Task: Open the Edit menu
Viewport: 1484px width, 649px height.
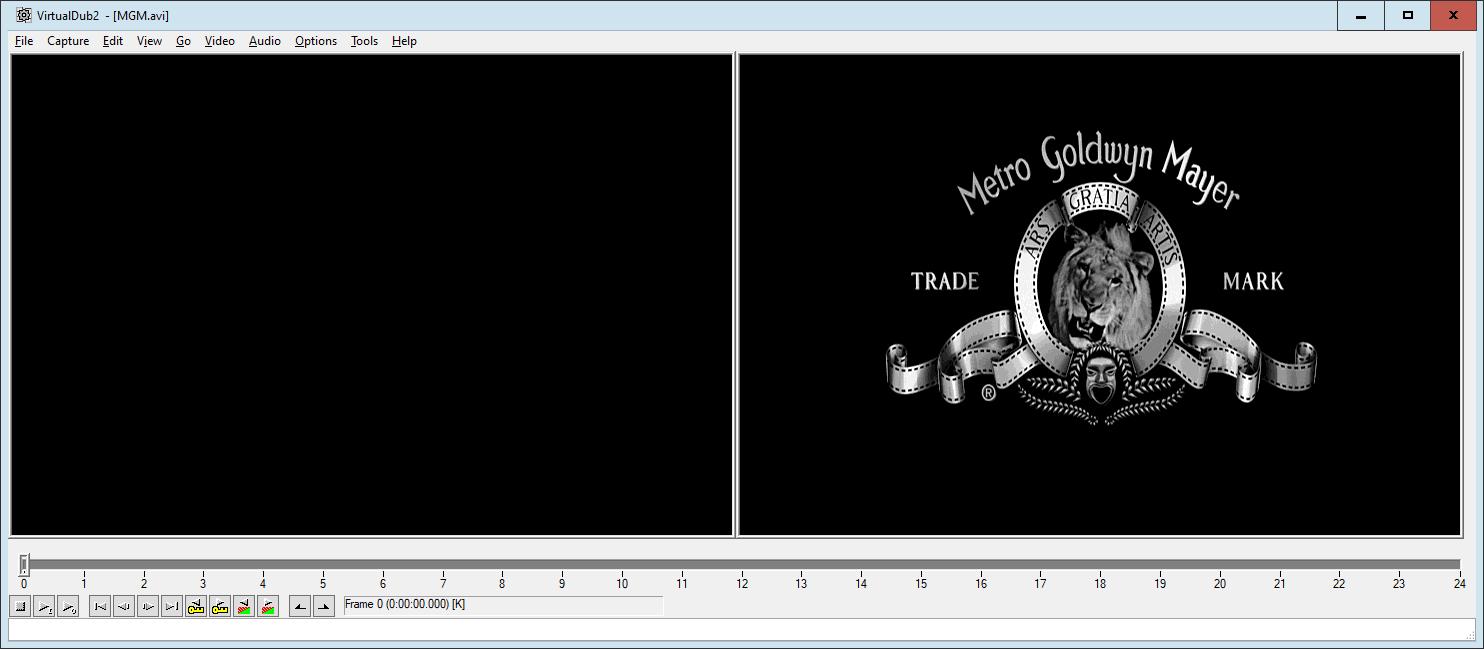Action: (113, 41)
